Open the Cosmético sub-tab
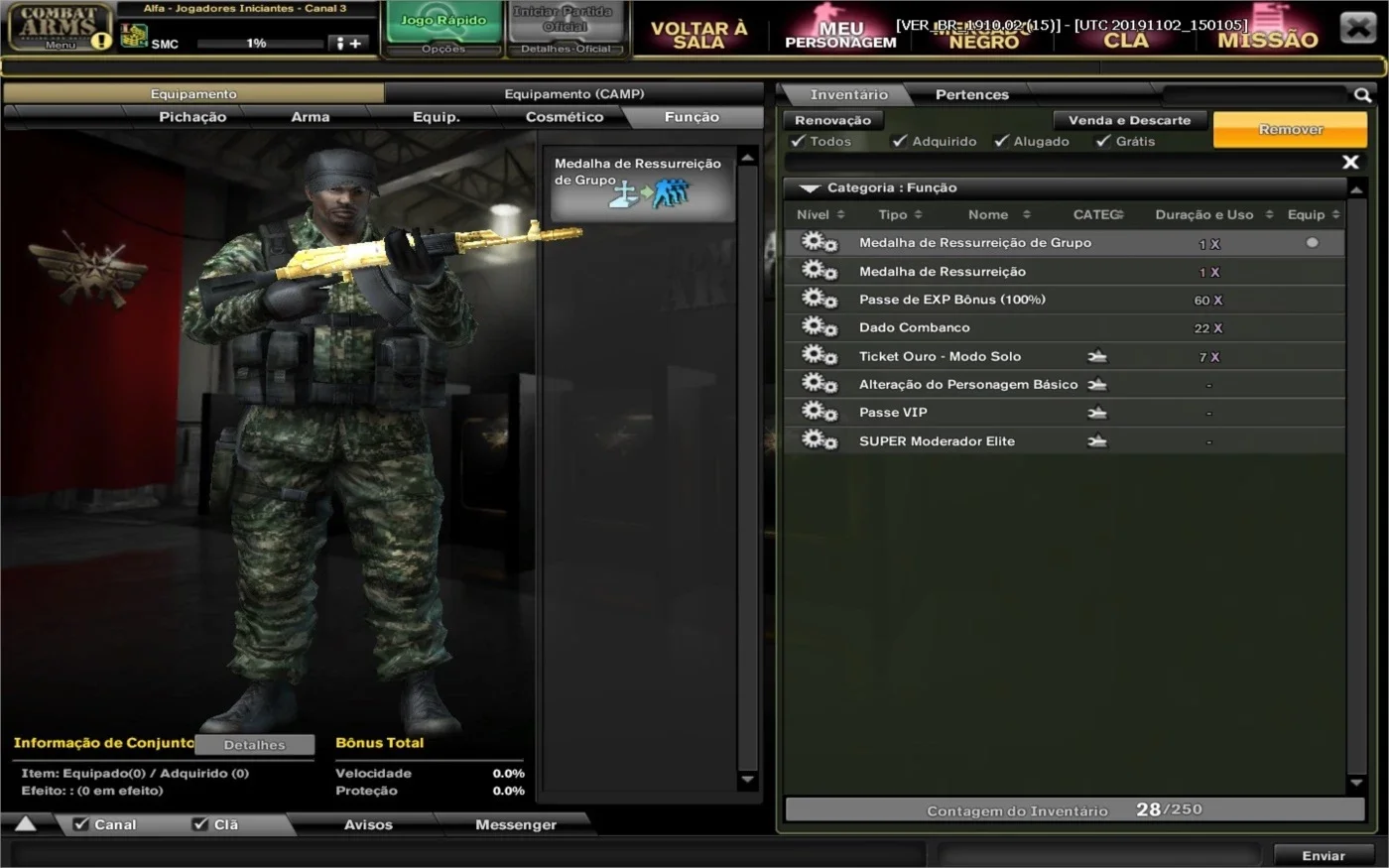The width and height of the screenshot is (1389, 868). [564, 117]
